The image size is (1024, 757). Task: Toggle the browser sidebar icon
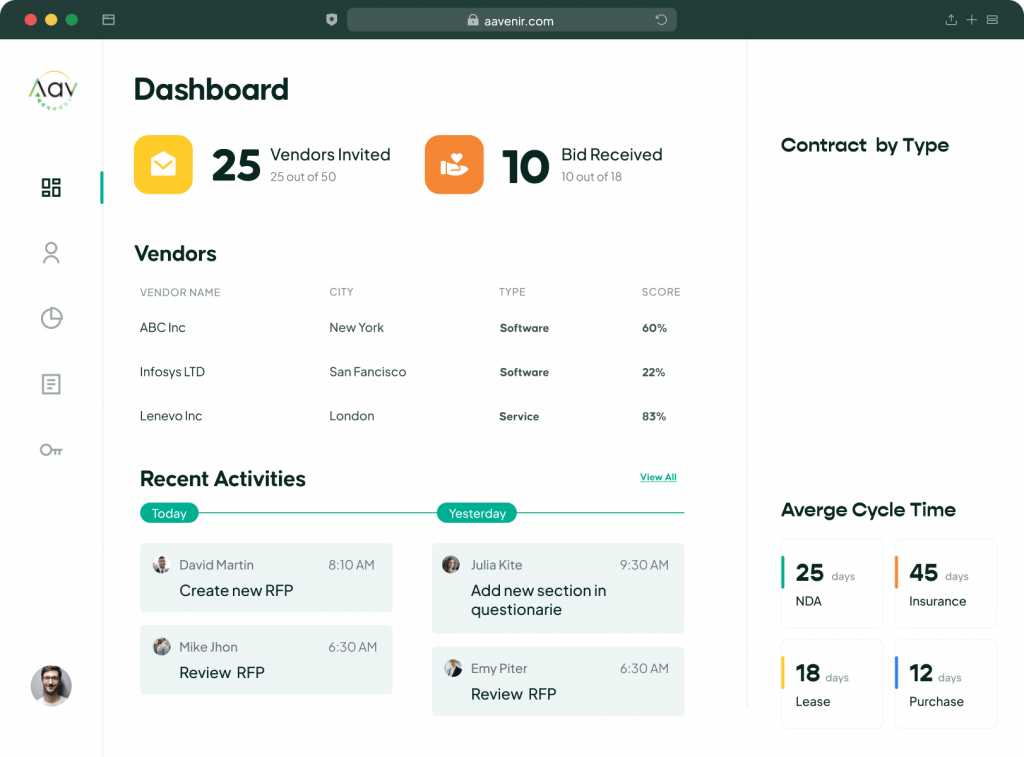(108, 20)
